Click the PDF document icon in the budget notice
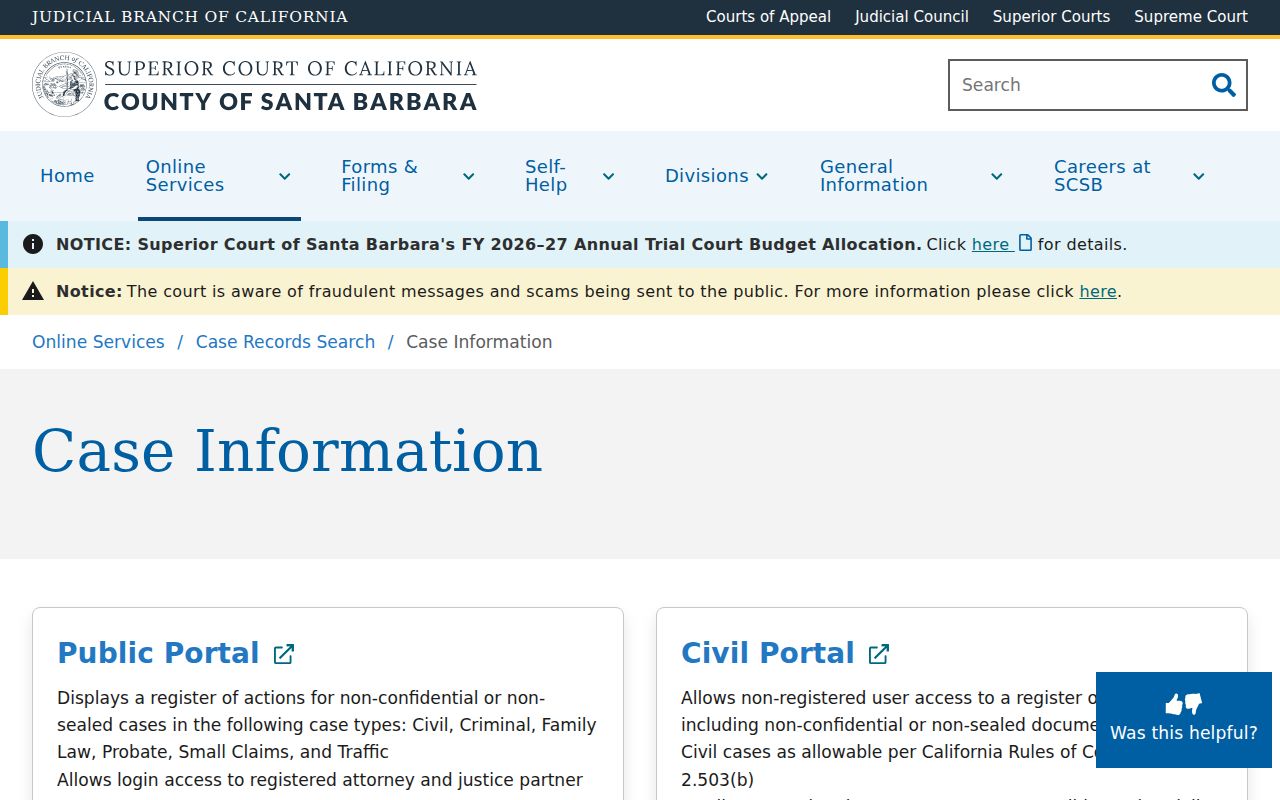Image resolution: width=1280 pixels, height=800 pixels. (x=1025, y=243)
